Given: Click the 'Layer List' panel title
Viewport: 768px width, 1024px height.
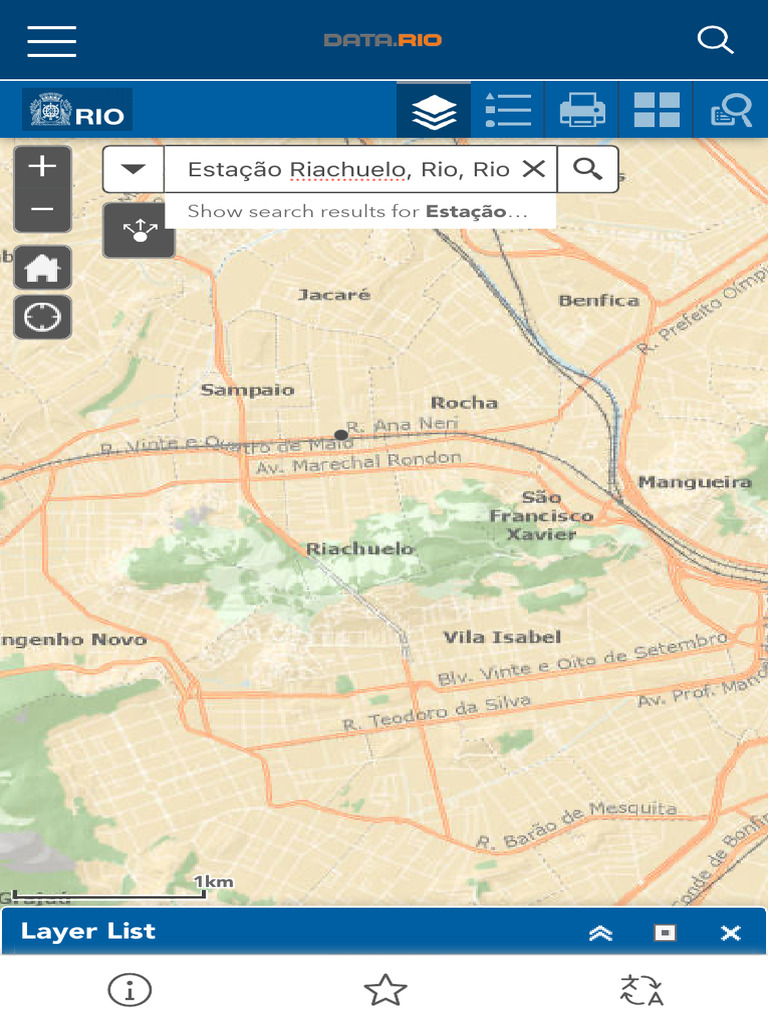Looking at the screenshot, I should (88, 931).
